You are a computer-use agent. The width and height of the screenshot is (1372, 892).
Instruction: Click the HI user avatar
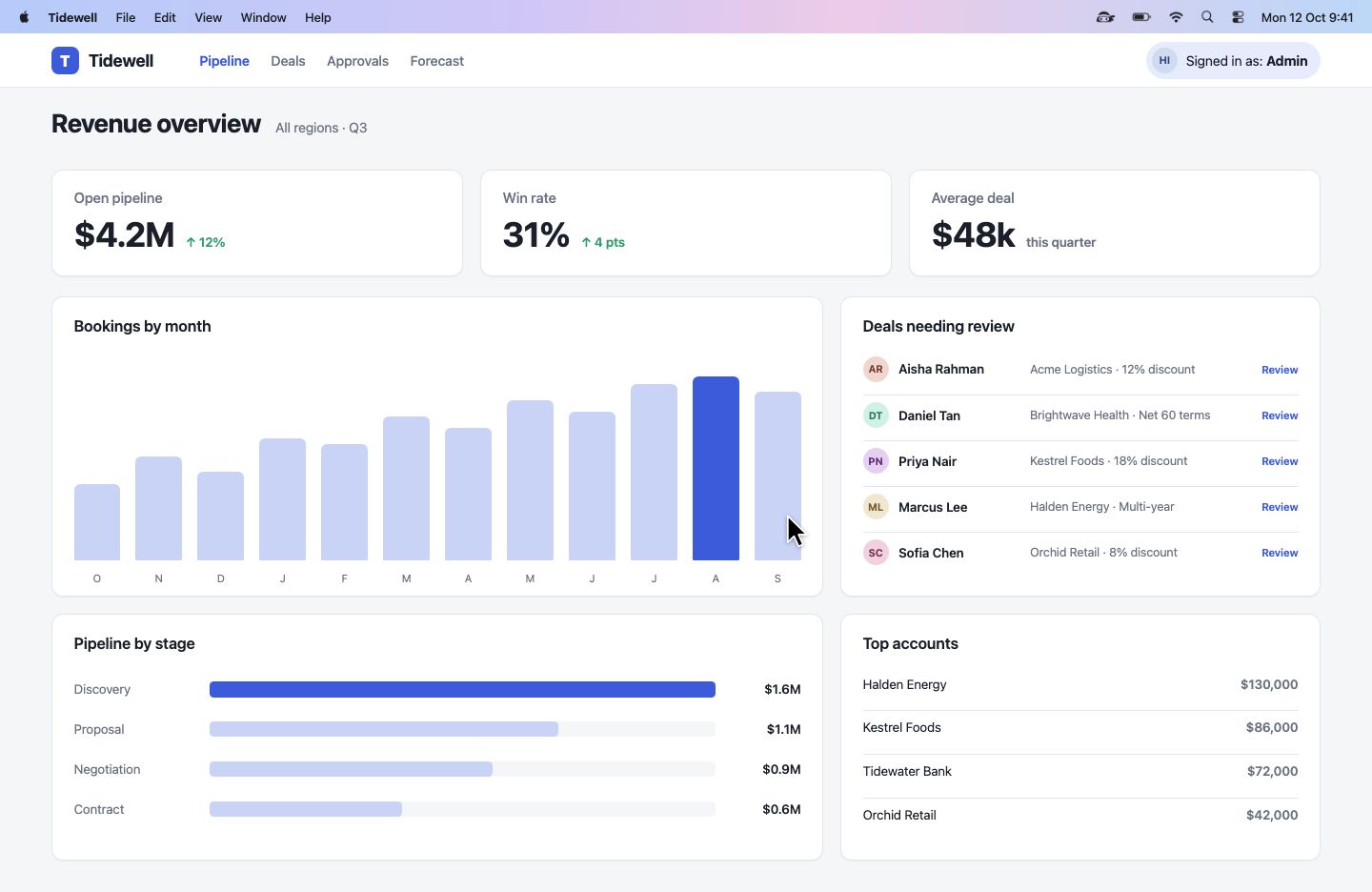pyautogui.click(x=1164, y=61)
